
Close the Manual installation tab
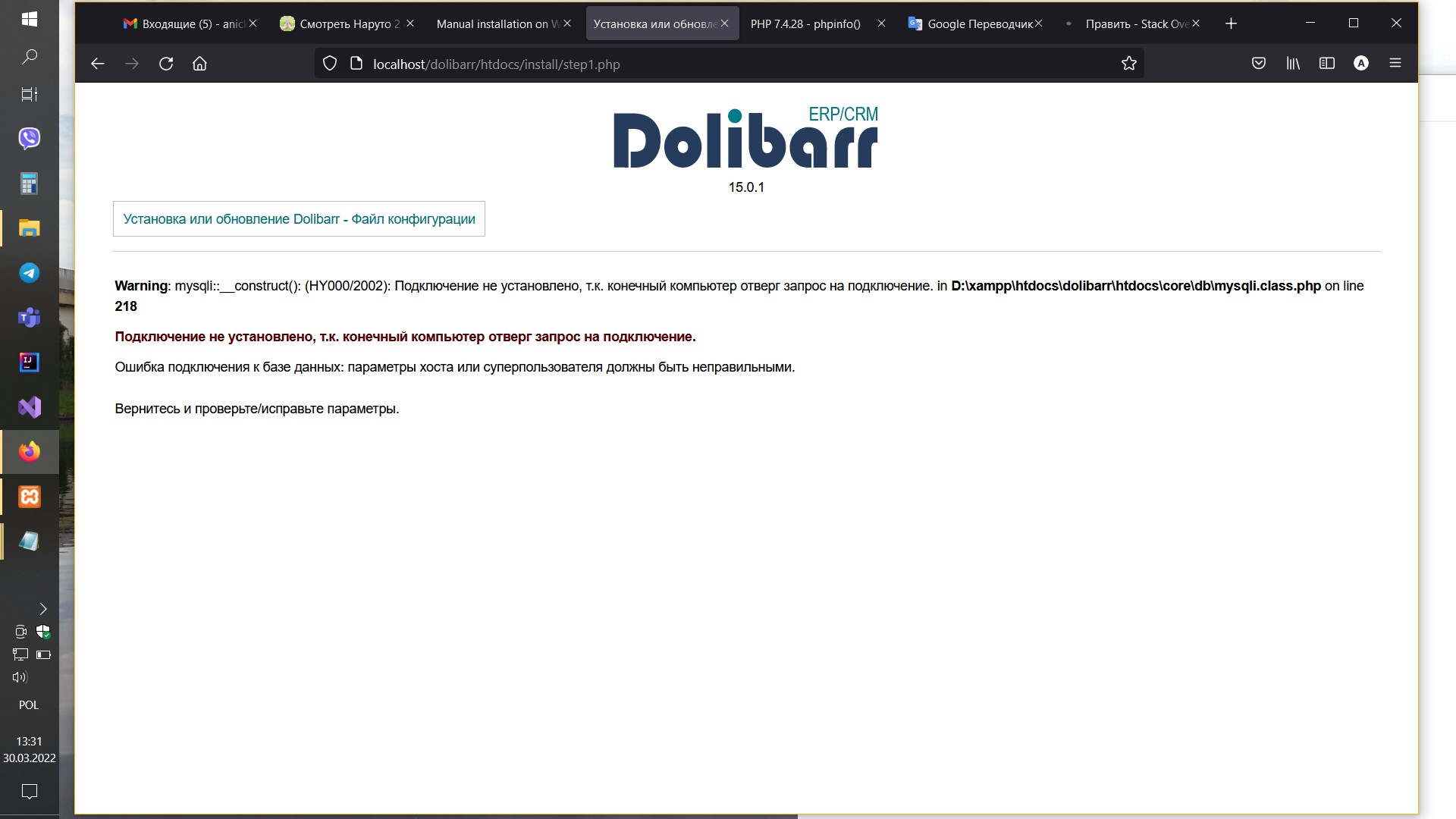(x=567, y=24)
